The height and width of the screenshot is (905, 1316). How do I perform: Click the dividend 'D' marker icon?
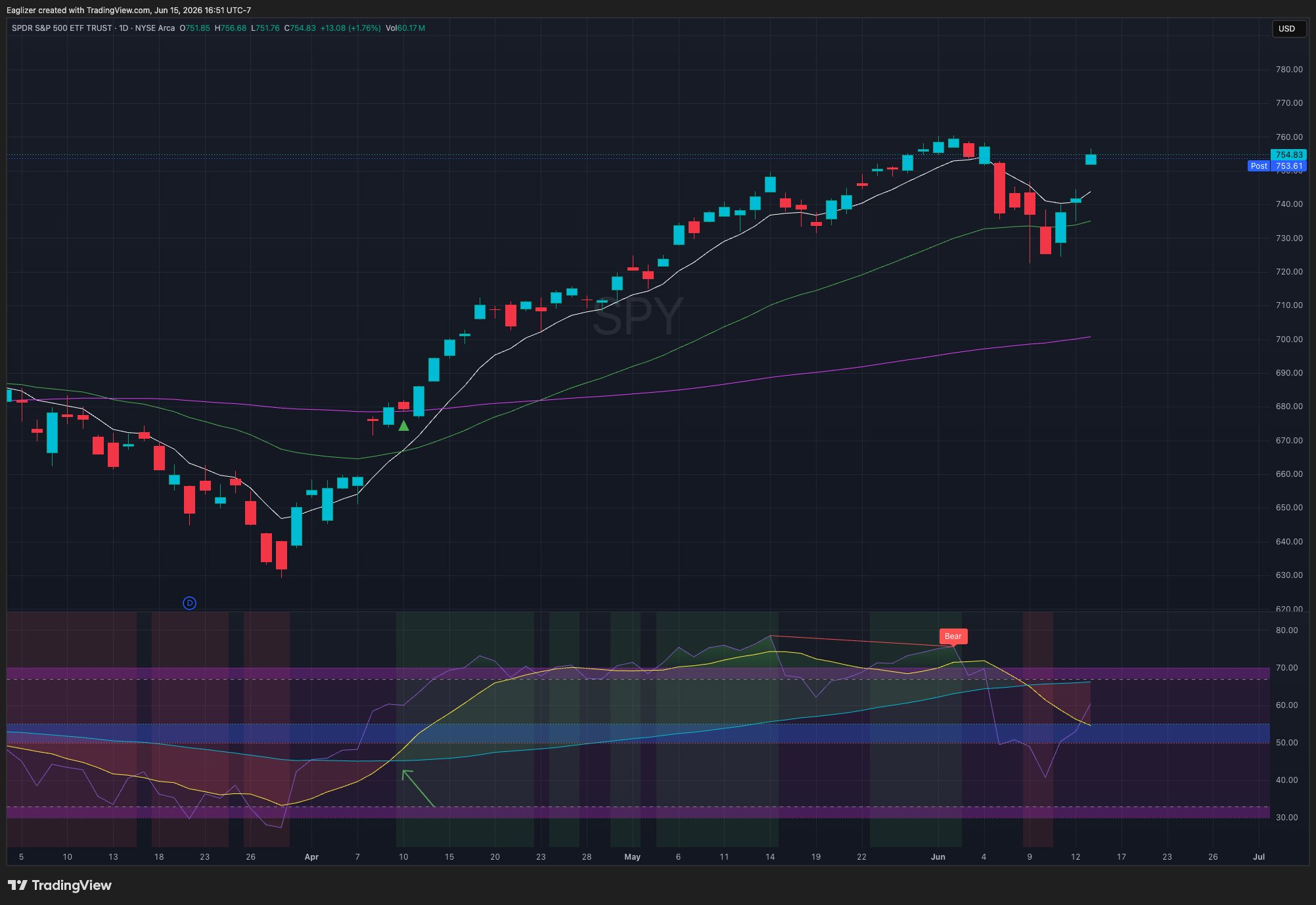tap(189, 603)
